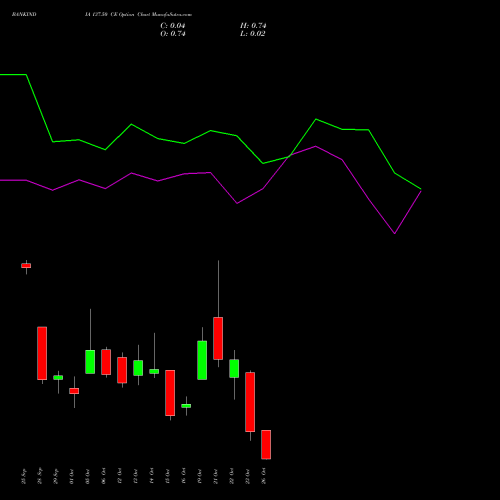500x500 pixels.
Task: Click the BANKIND symbol label
Action: coord(24,14)
